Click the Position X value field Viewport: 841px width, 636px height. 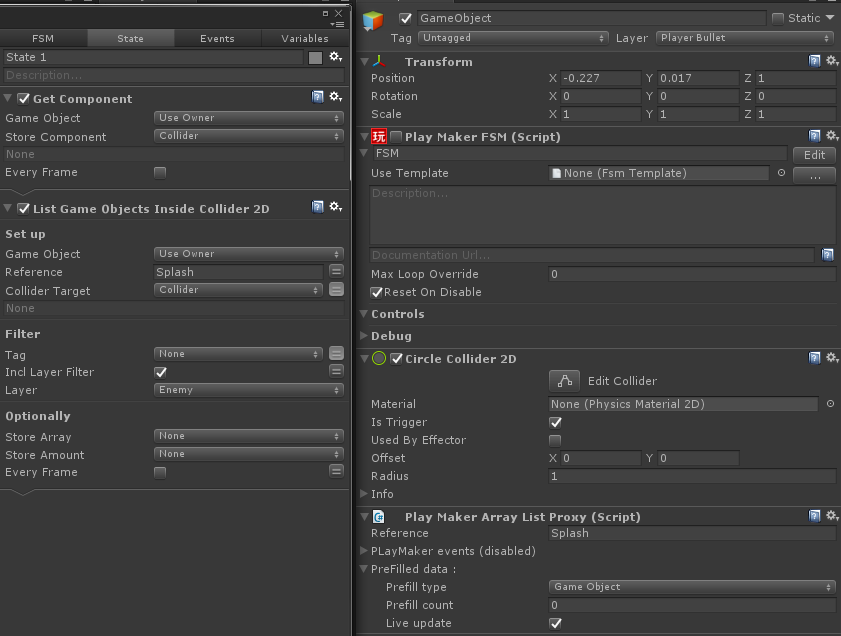coord(601,78)
